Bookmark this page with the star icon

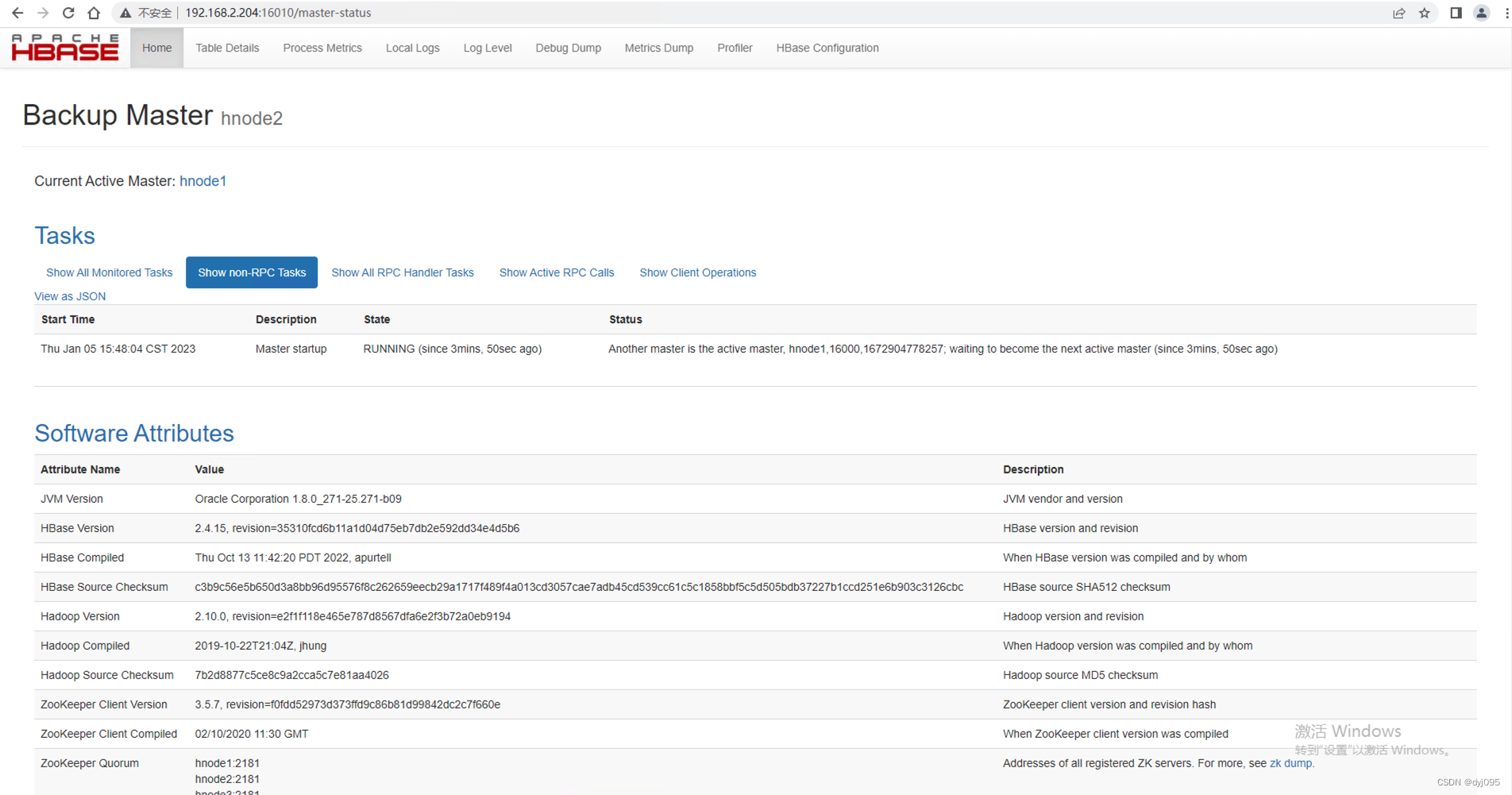1425,13
